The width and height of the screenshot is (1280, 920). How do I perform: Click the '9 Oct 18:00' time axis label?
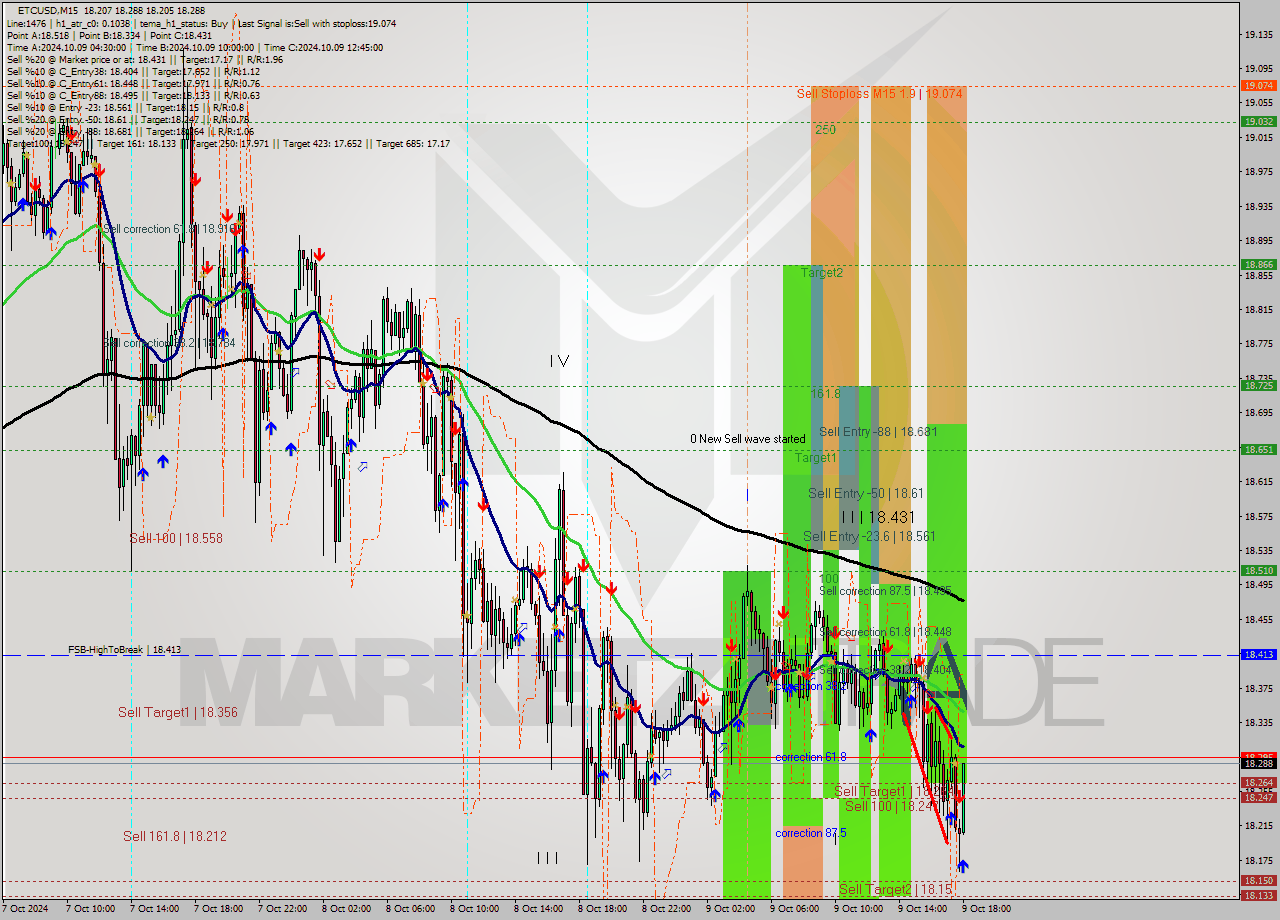point(986,908)
